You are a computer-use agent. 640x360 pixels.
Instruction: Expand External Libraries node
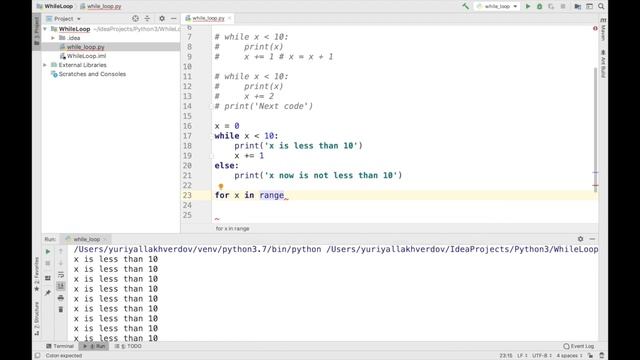coord(45,65)
